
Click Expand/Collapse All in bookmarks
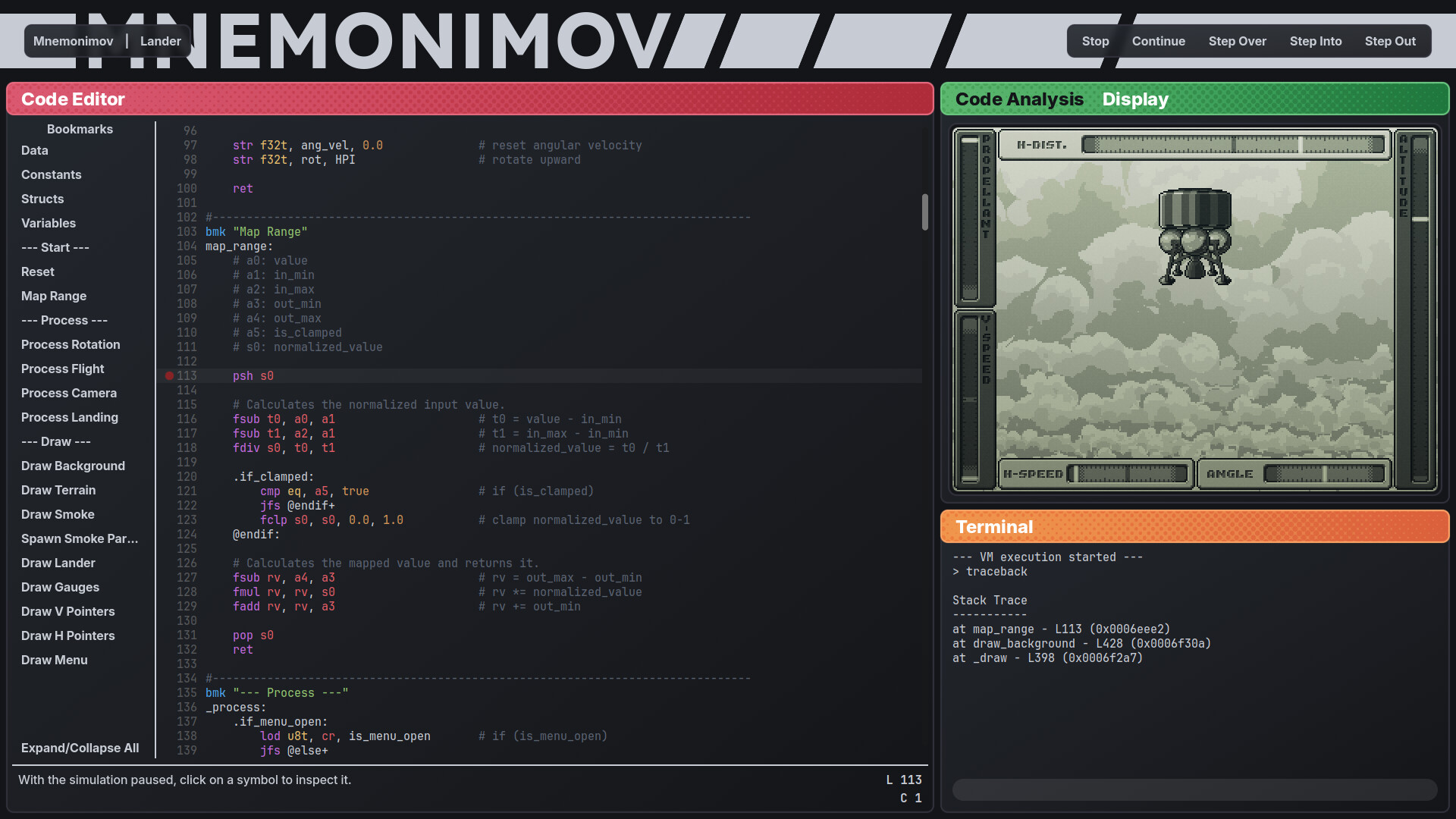[x=80, y=748]
